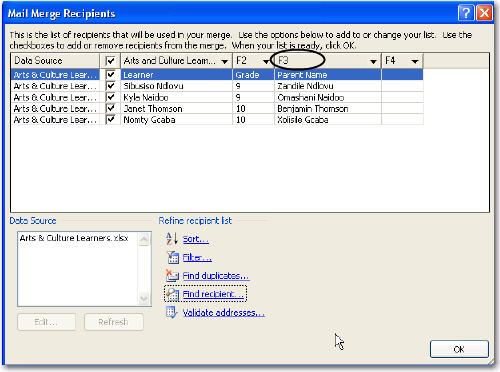Viewport: 500px width, 372px height.
Task: Open the Sort link
Action: pos(196,239)
